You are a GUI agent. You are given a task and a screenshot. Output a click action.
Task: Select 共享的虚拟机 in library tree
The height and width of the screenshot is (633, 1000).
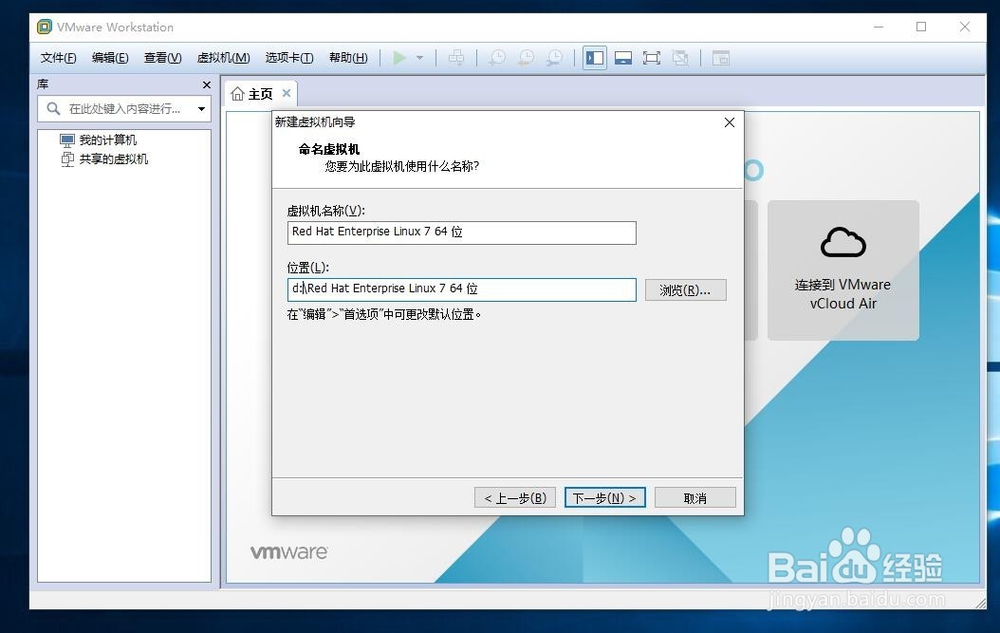click(113, 159)
